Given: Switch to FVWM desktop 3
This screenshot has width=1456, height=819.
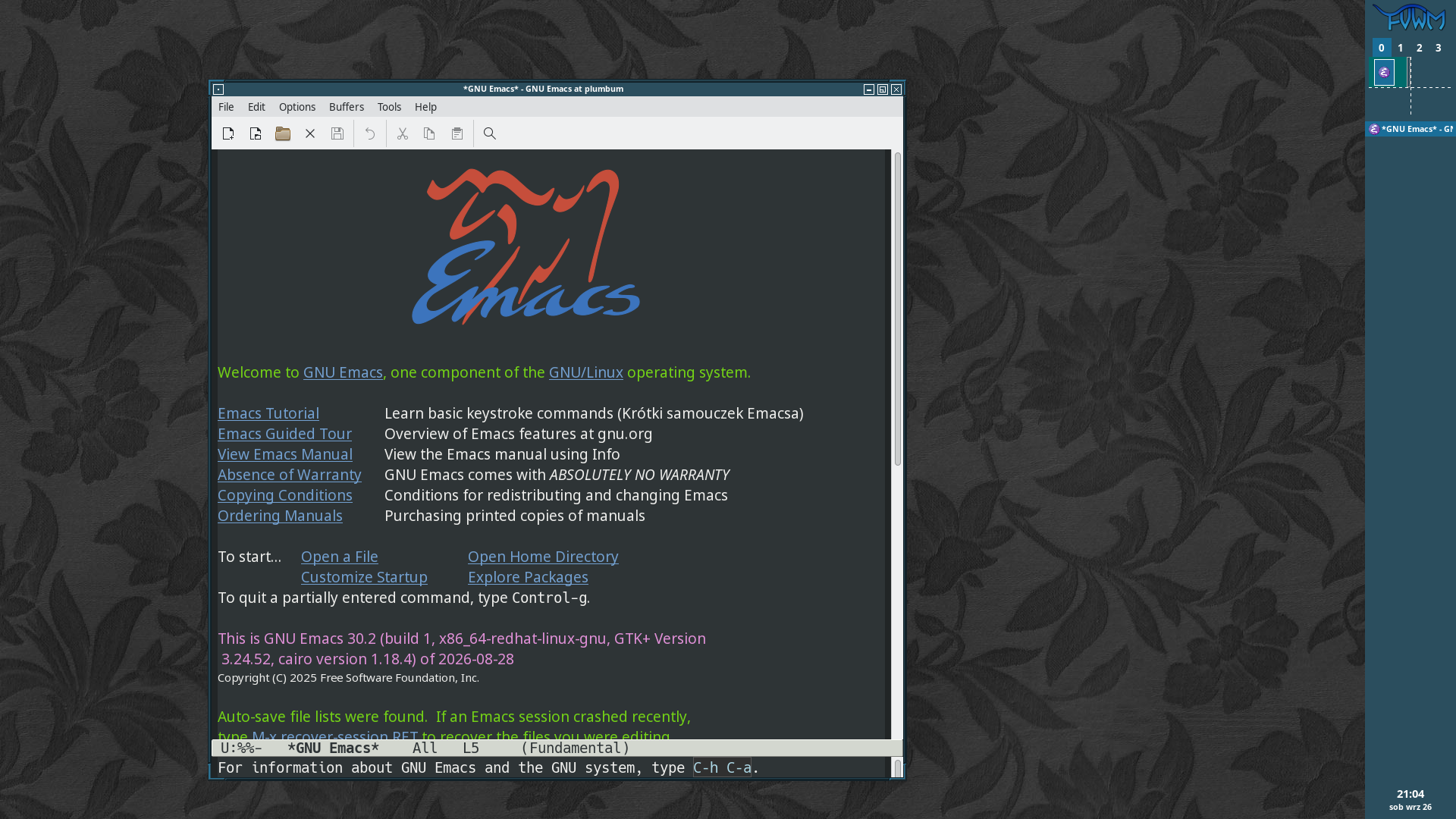Looking at the screenshot, I should click(x=1439, y=48).
